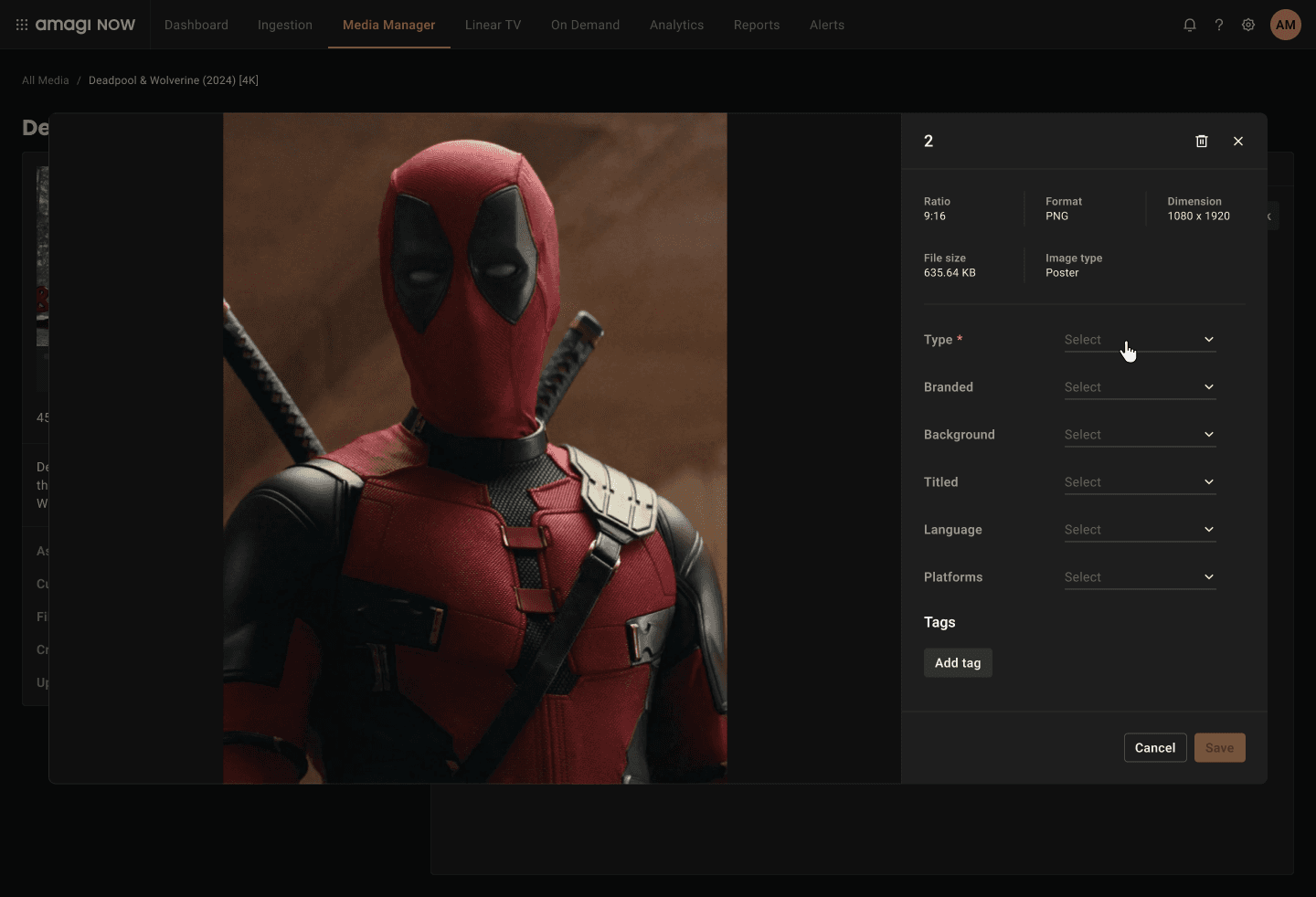This screenshot has height=897, width=1316.
Task: Go to the Reports tab
Action: 757,25
